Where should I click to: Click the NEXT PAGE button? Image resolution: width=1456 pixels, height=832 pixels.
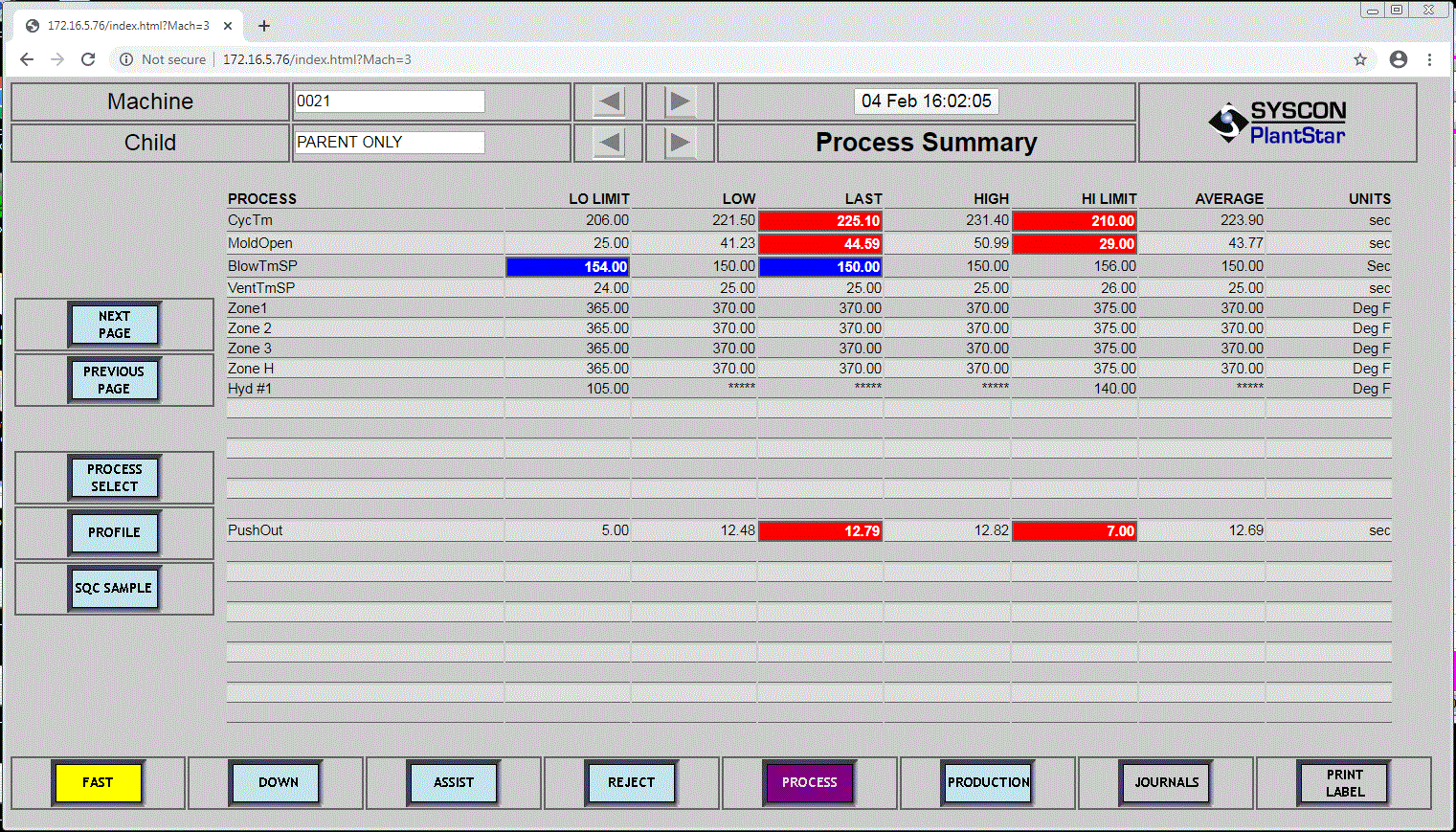point(114,324)
